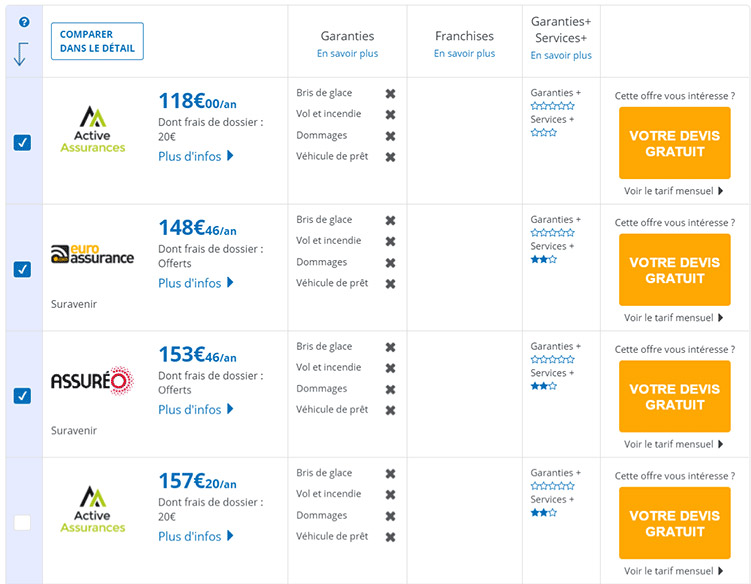
Task: Click the Euro Assurance logo
Action: point(92,254)
